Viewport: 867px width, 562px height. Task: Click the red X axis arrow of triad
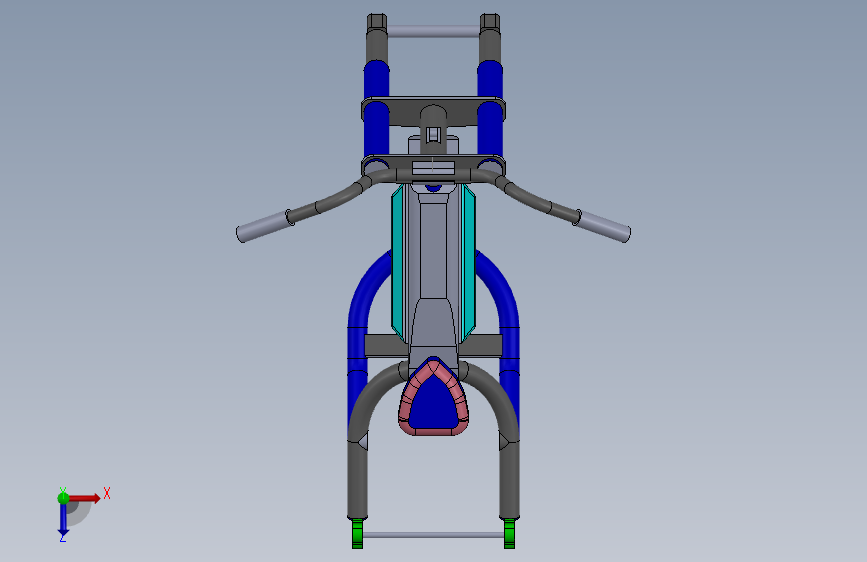point(85,498)
